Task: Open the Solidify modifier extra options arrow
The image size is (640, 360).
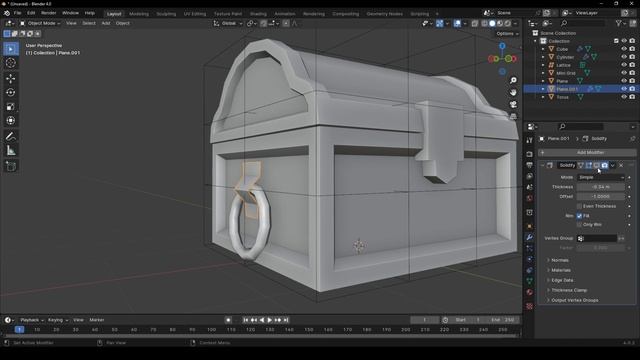Action: [613, 165]
